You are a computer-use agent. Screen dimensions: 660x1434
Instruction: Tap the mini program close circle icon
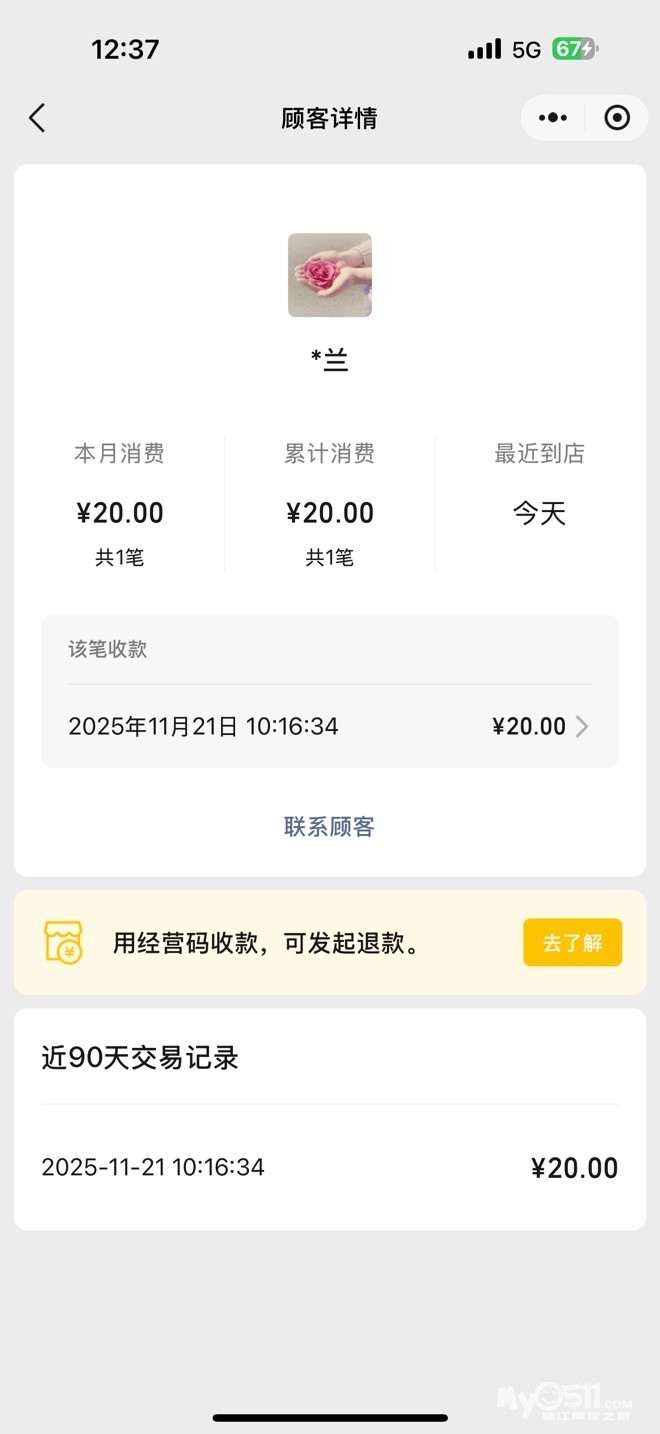click(x=617, y=118)
